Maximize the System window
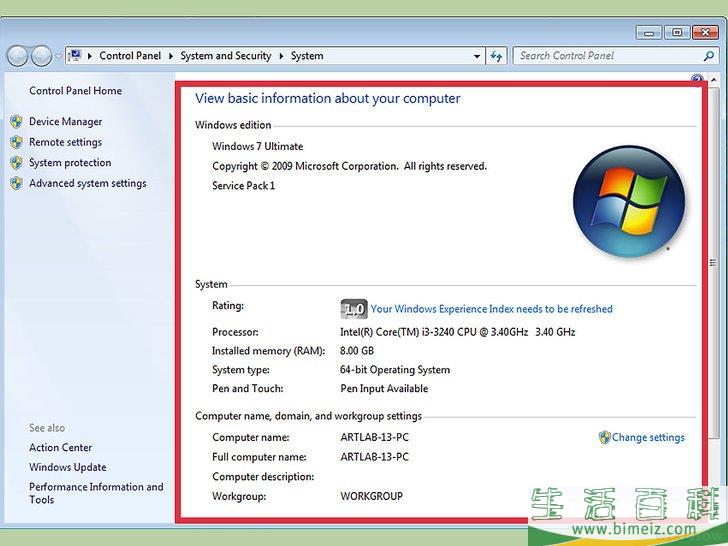 click(x=677, y=32)
